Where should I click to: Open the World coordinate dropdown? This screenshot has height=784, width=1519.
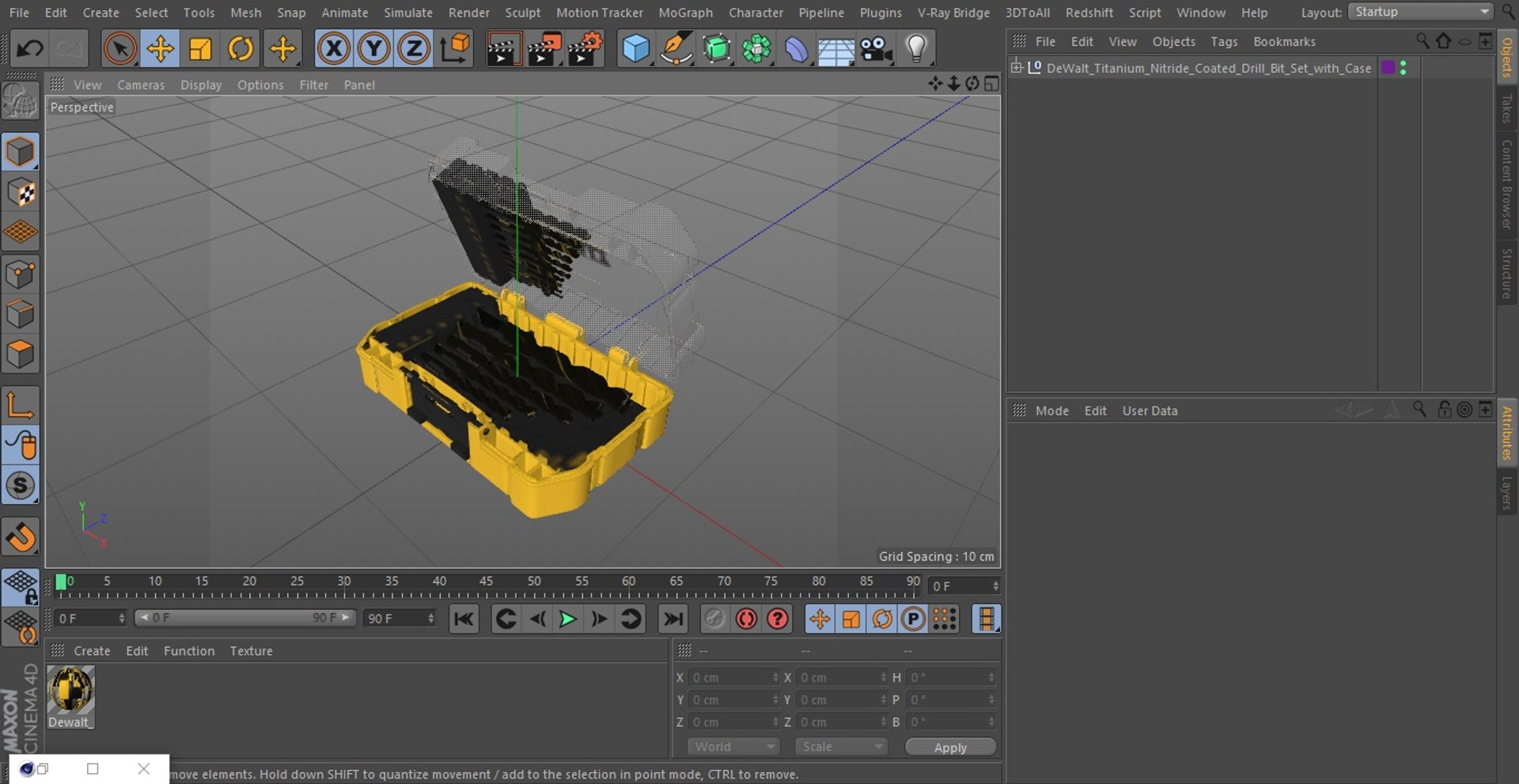[733, 746]
